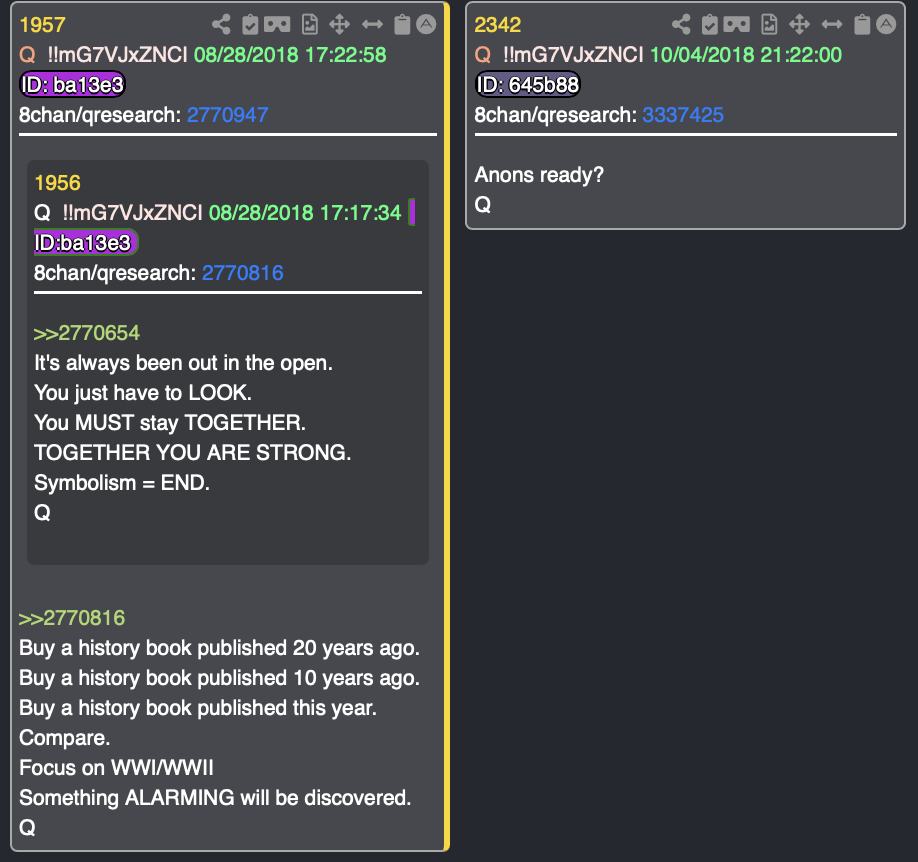Image resolution: width=918 pixels, height=862 pixels.
Task: Collapse post 2342 with the circled caret
Action: [x=885, y=25]
